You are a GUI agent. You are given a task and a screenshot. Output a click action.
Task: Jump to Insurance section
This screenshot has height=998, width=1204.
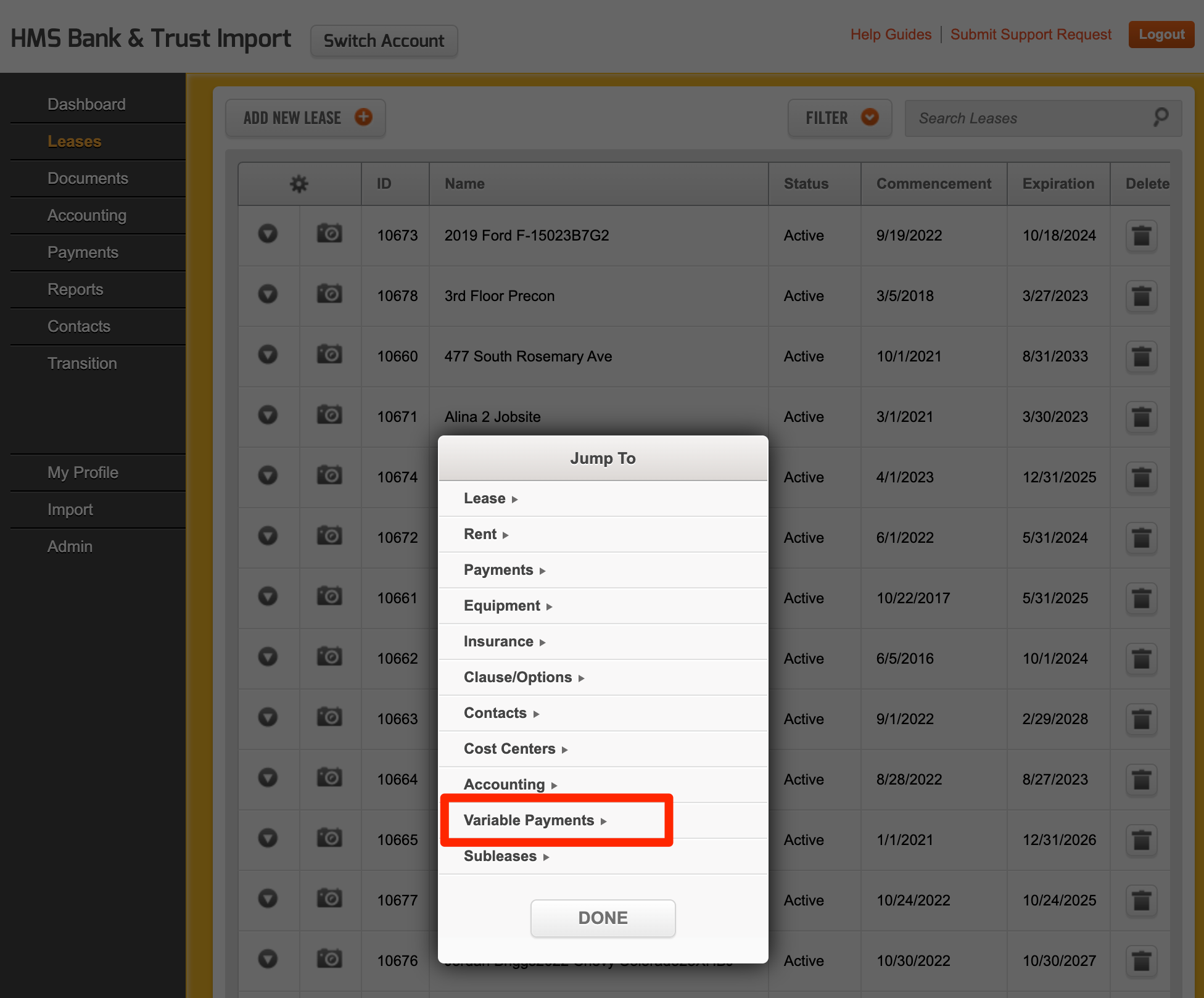[603, 641]
